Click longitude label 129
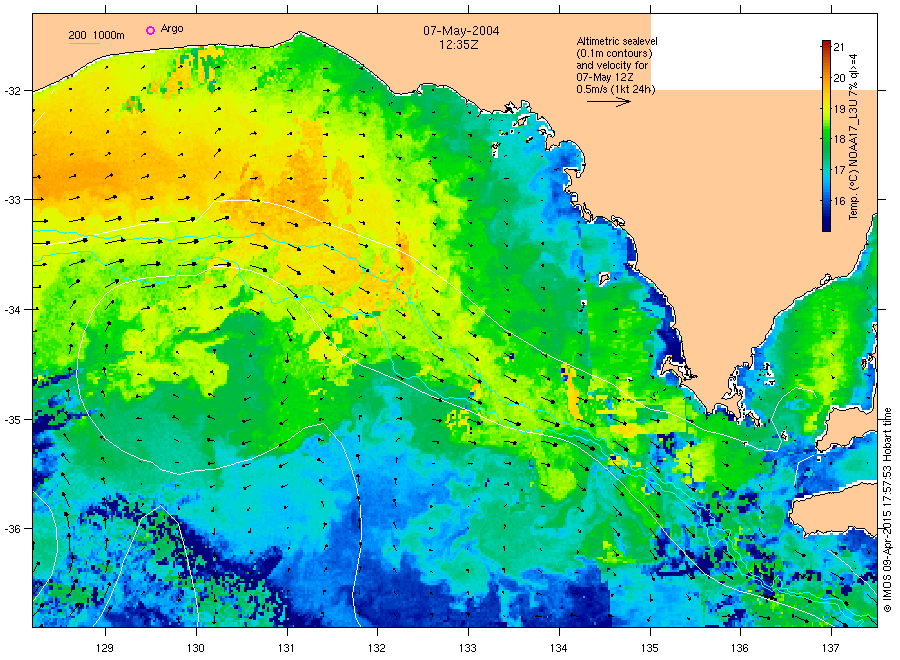The height and width of the screenshot is (660, 900). pyautogui.click(x=105, y=649)
